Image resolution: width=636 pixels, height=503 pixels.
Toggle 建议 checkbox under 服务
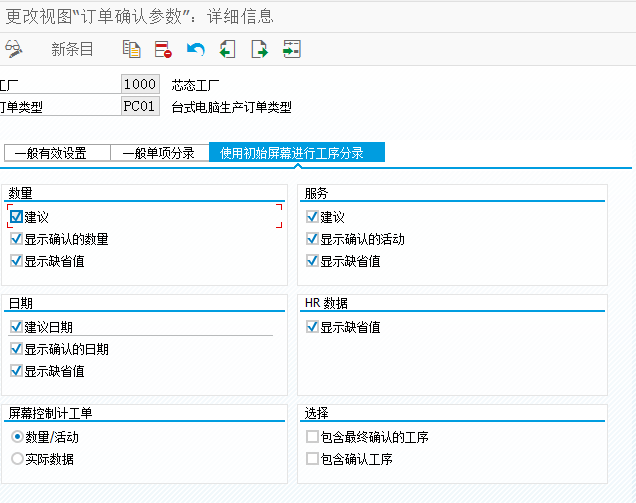coord(312,217)
